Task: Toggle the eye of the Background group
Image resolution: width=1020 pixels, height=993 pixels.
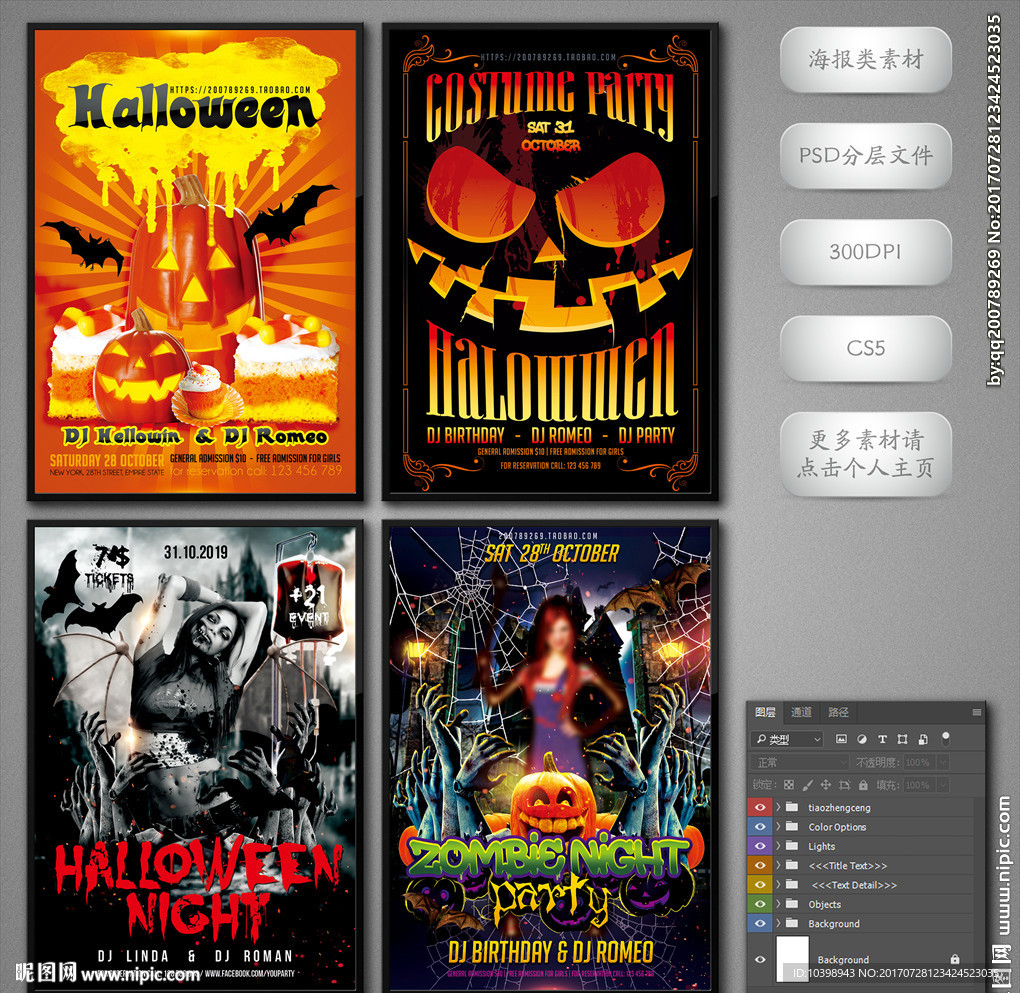Action: tap(760, 923)
